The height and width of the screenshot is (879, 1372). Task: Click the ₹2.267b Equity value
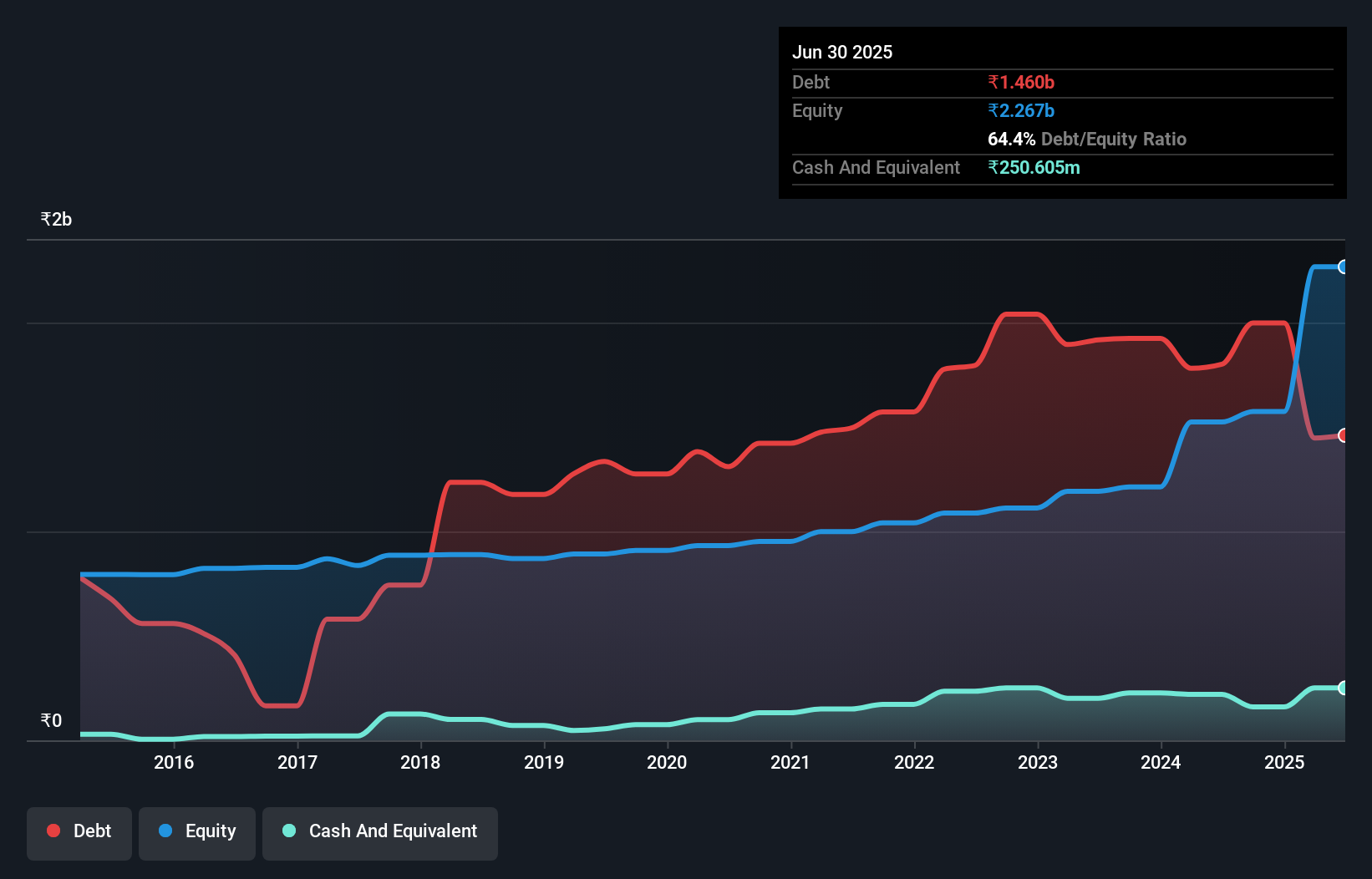[1020, 110]
